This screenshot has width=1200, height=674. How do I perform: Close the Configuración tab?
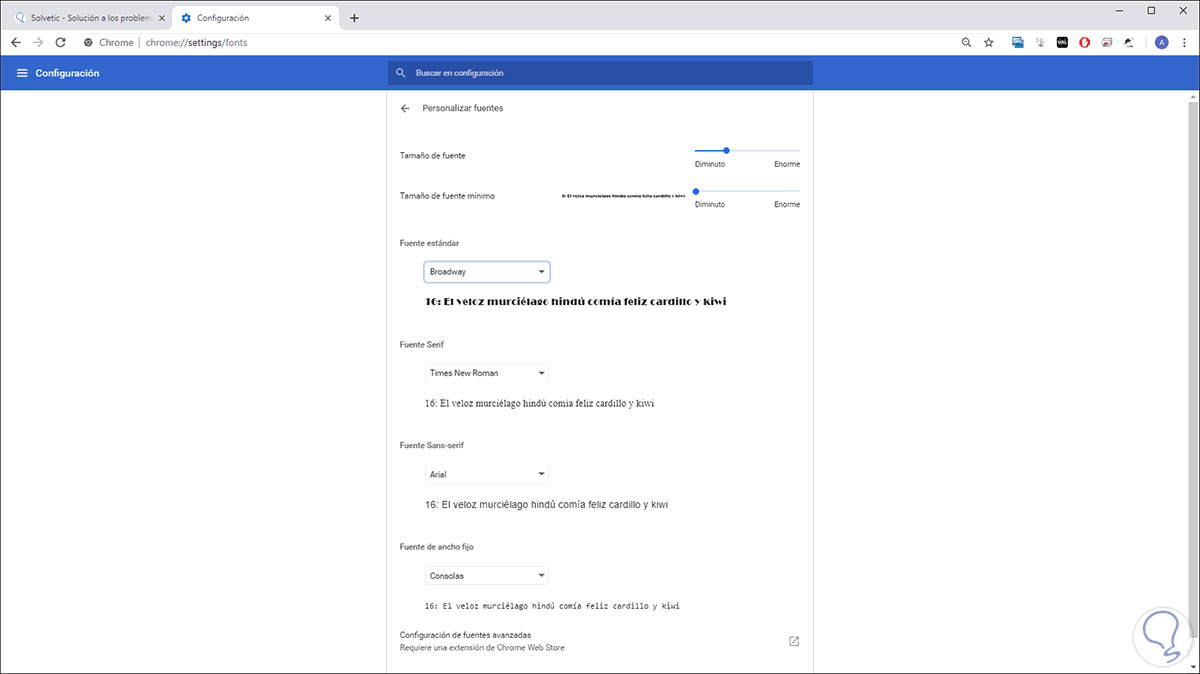(326, 18)
